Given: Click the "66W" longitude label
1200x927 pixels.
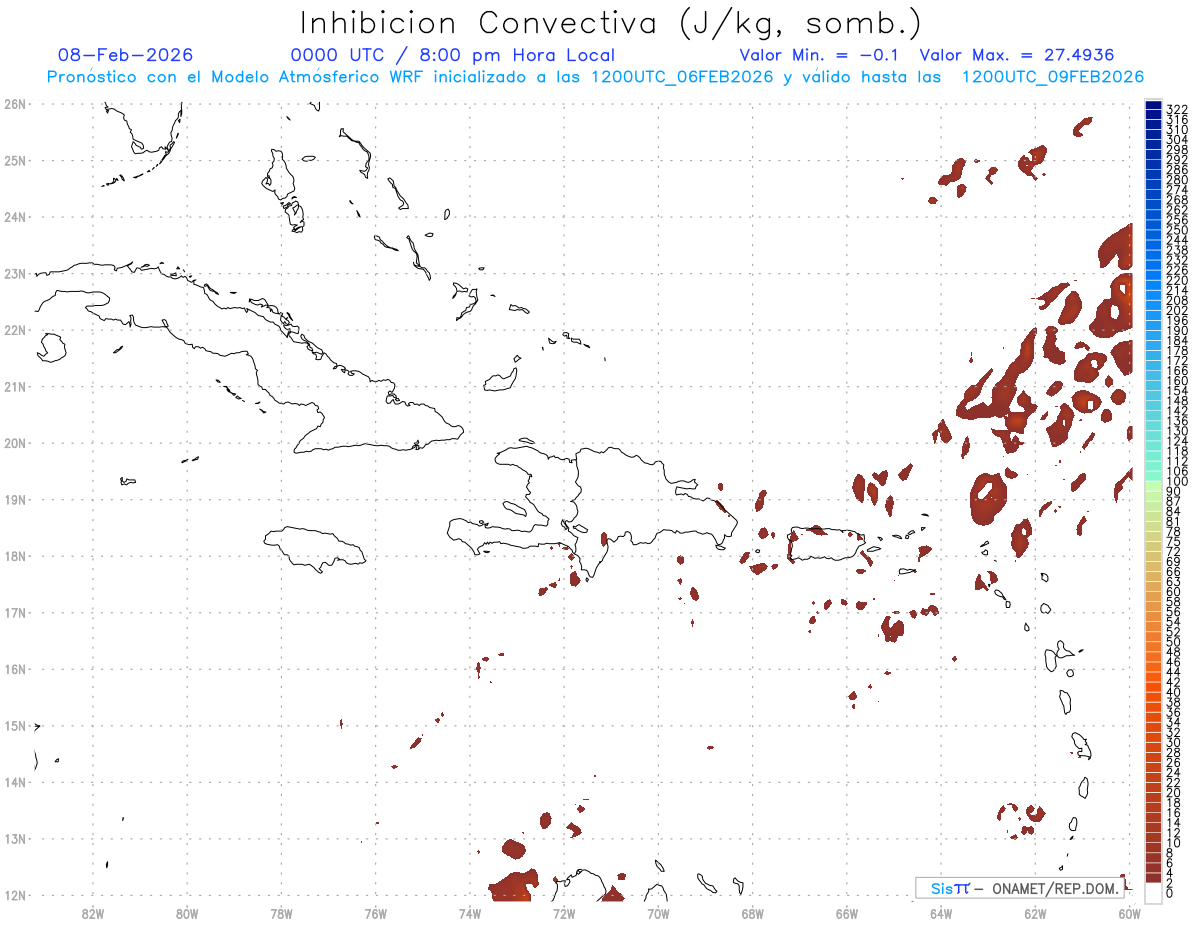Looking at the screenshot, I should pos(847,912).
